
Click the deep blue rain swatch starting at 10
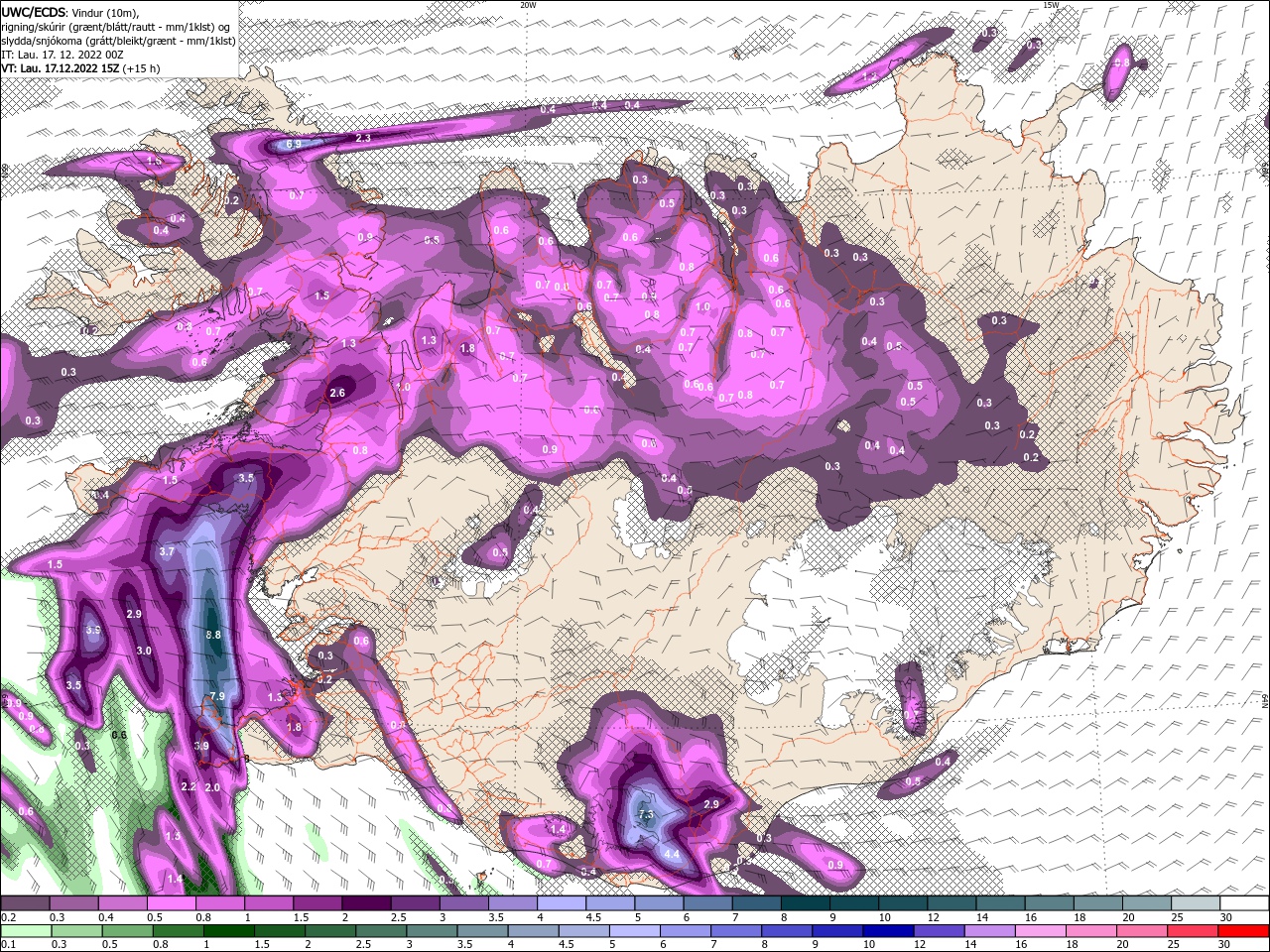pos(888,930)
